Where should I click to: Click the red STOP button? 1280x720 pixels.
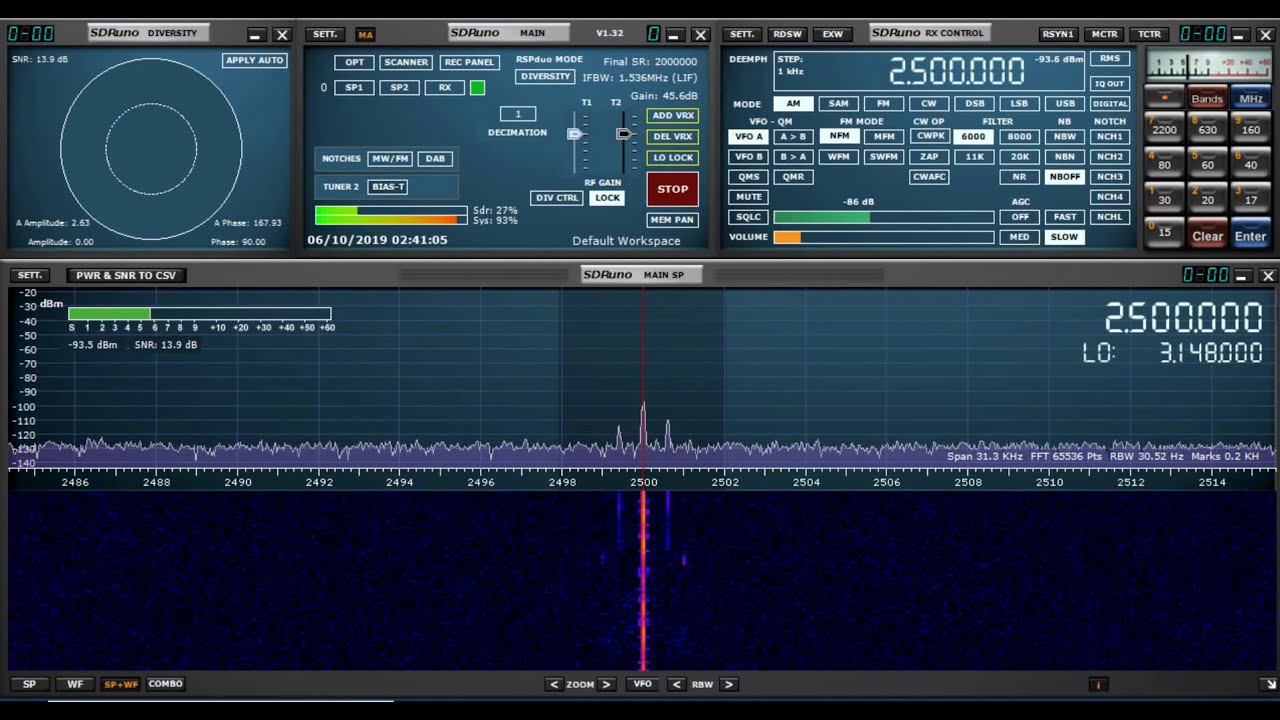(673, 189)
